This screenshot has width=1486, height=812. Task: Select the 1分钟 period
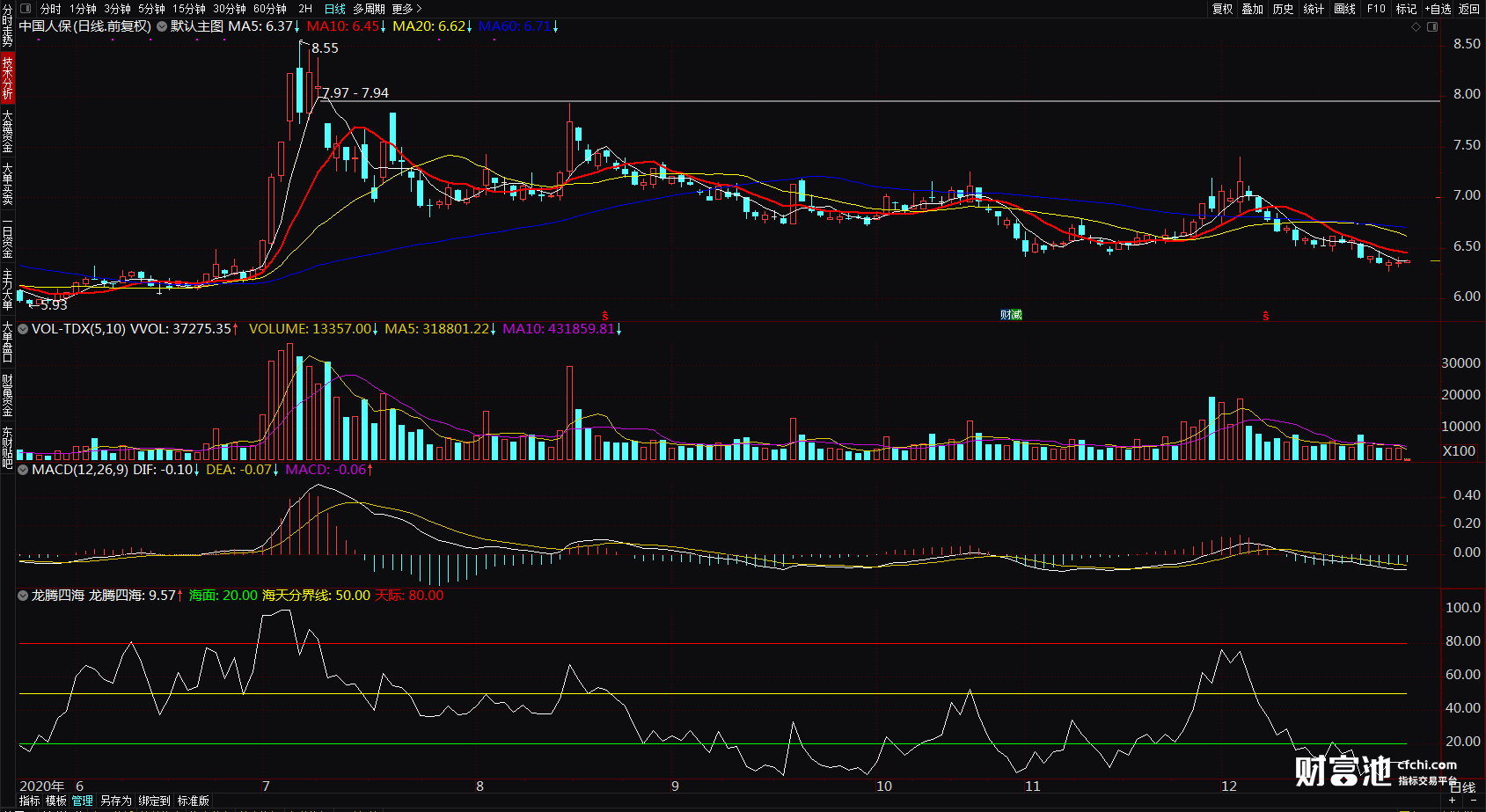[83, 9]
